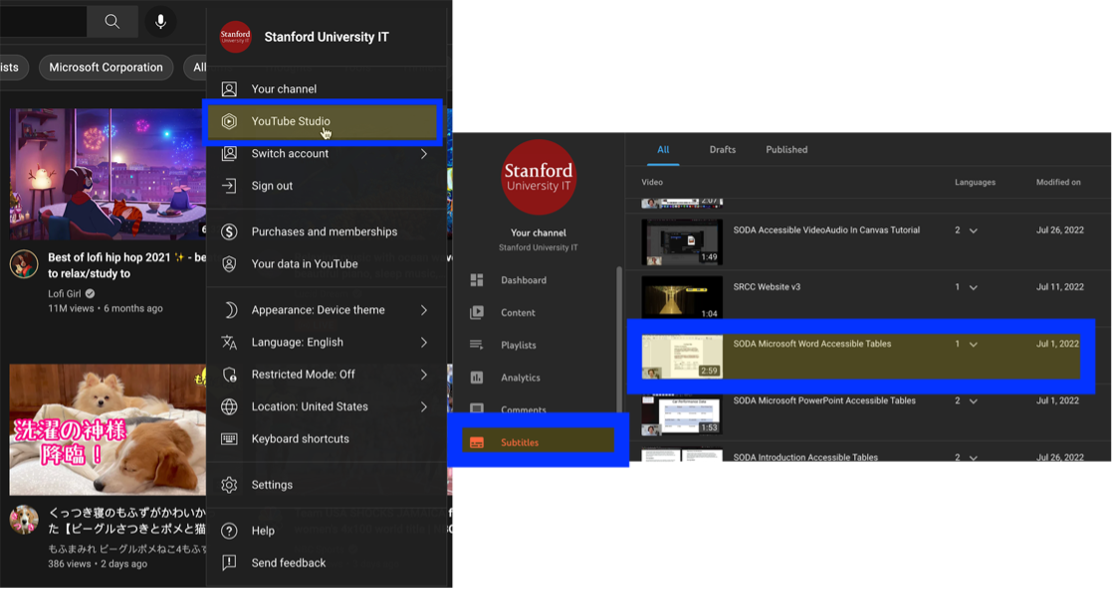1115x592 pixels.
Task: Select the Microsoft Corporation filter chip
Action: 106,68
